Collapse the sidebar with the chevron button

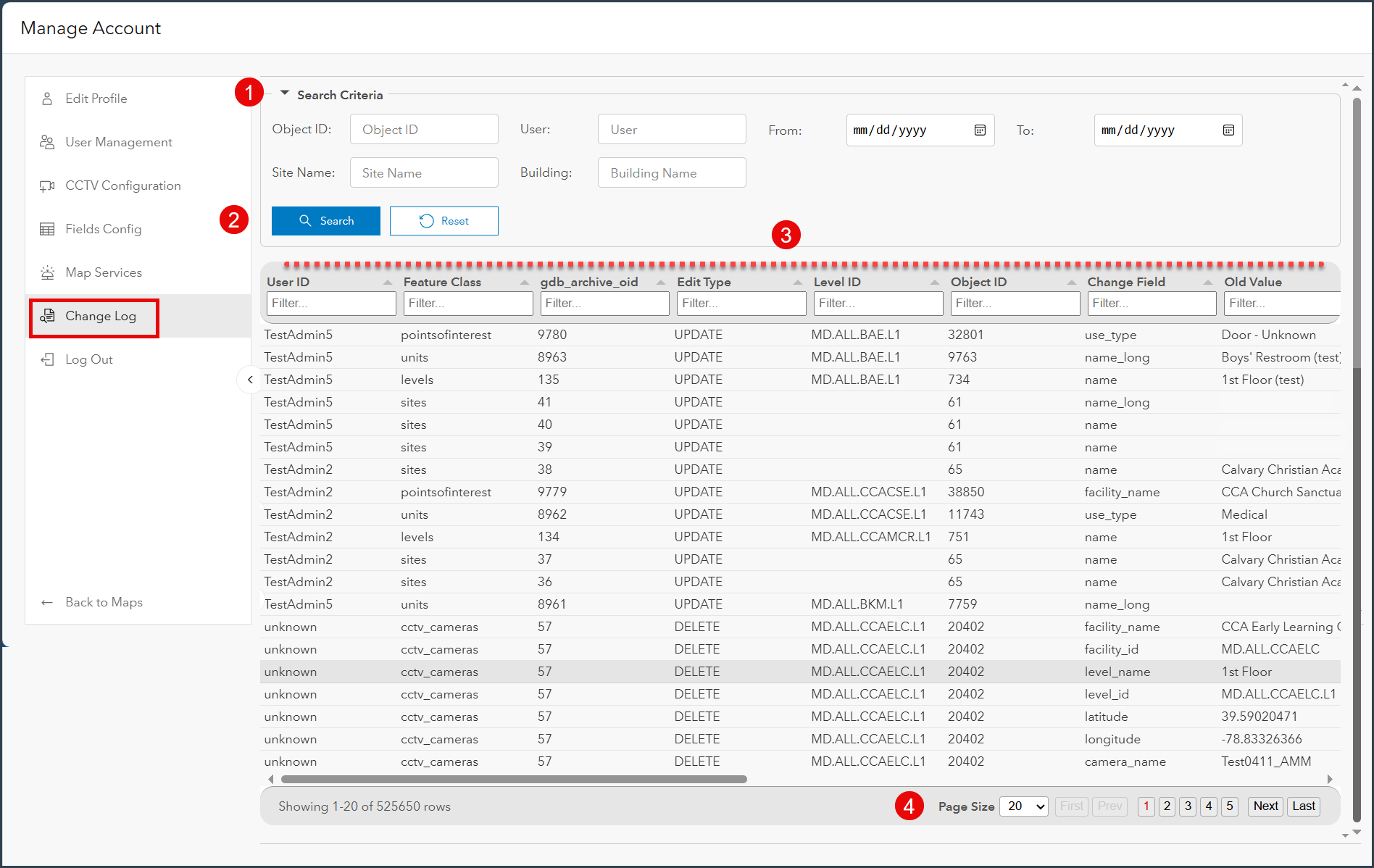pyautogui.click(x=250, y=380)
